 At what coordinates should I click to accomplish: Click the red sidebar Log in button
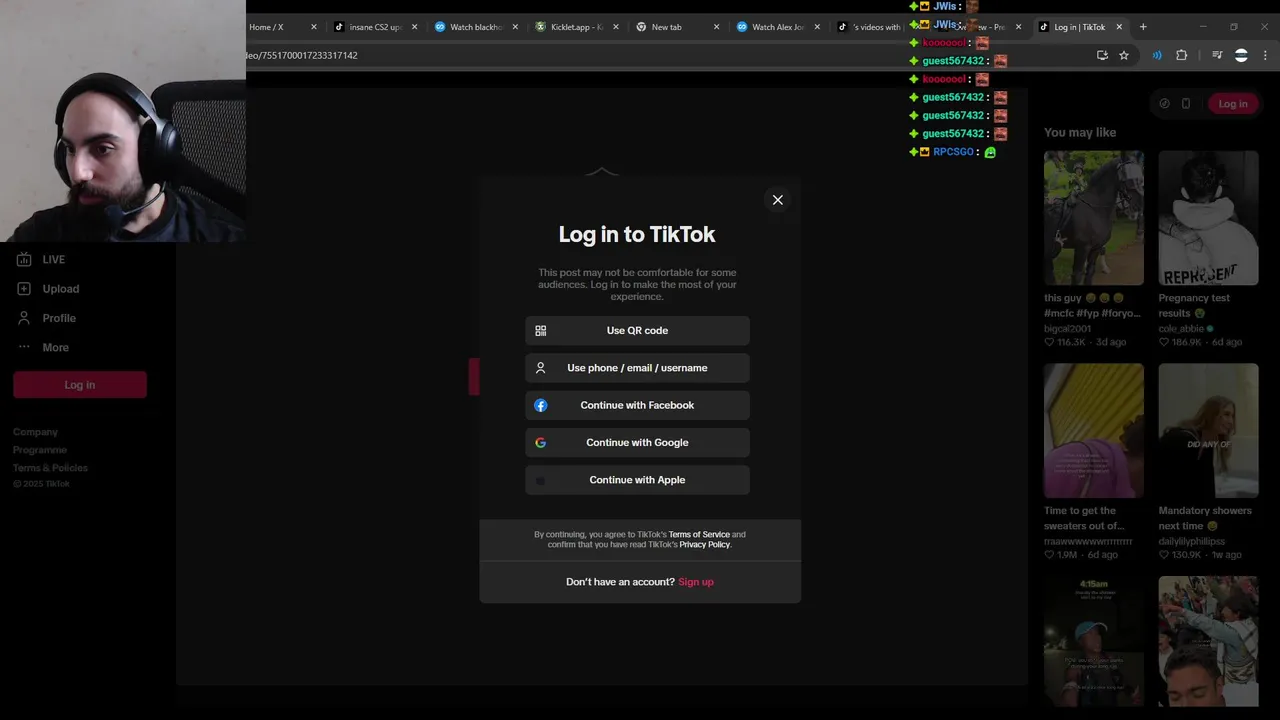click(x=80, y=385)
